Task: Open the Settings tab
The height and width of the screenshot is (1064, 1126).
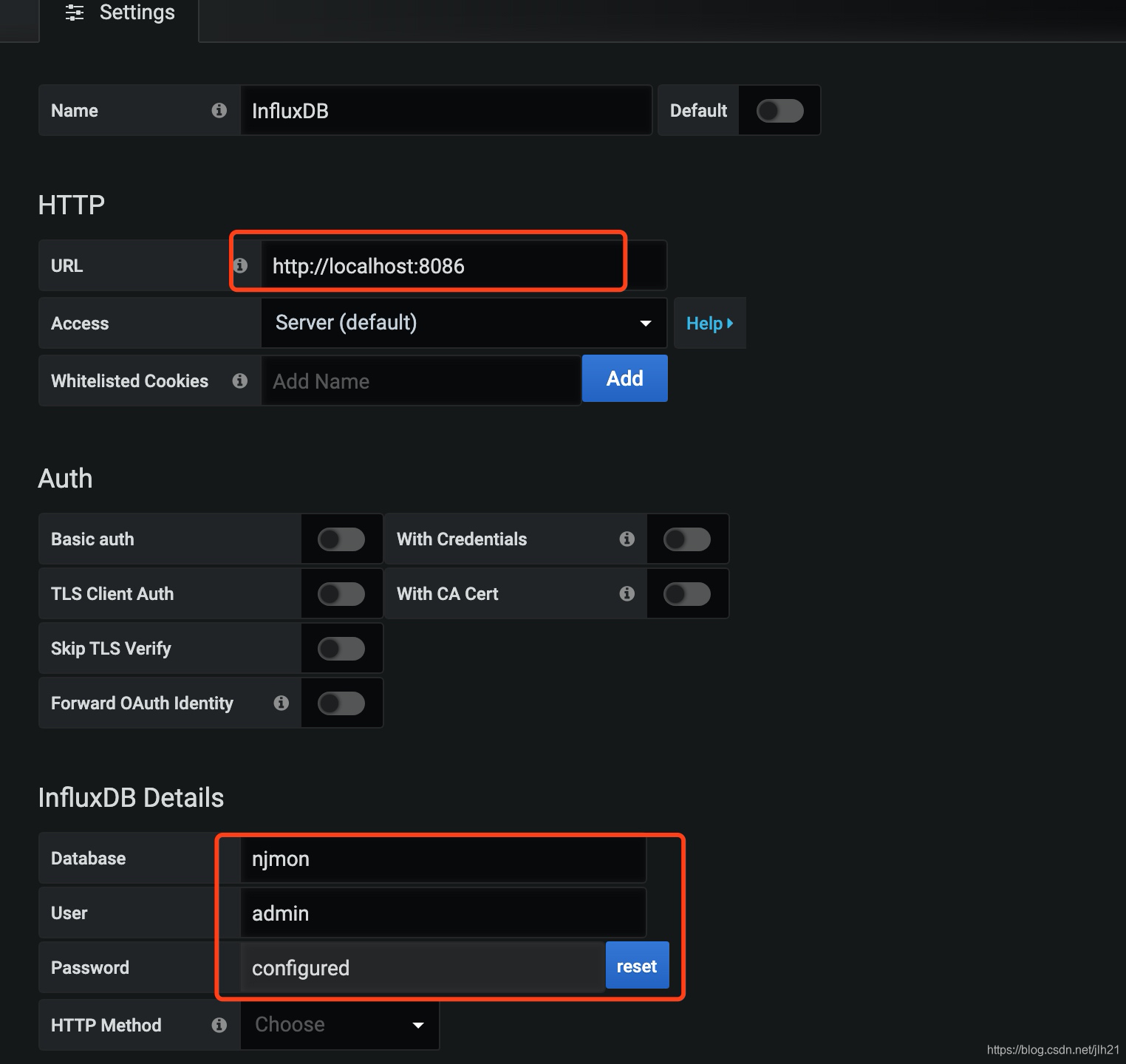Action: (x=119, y=13)
